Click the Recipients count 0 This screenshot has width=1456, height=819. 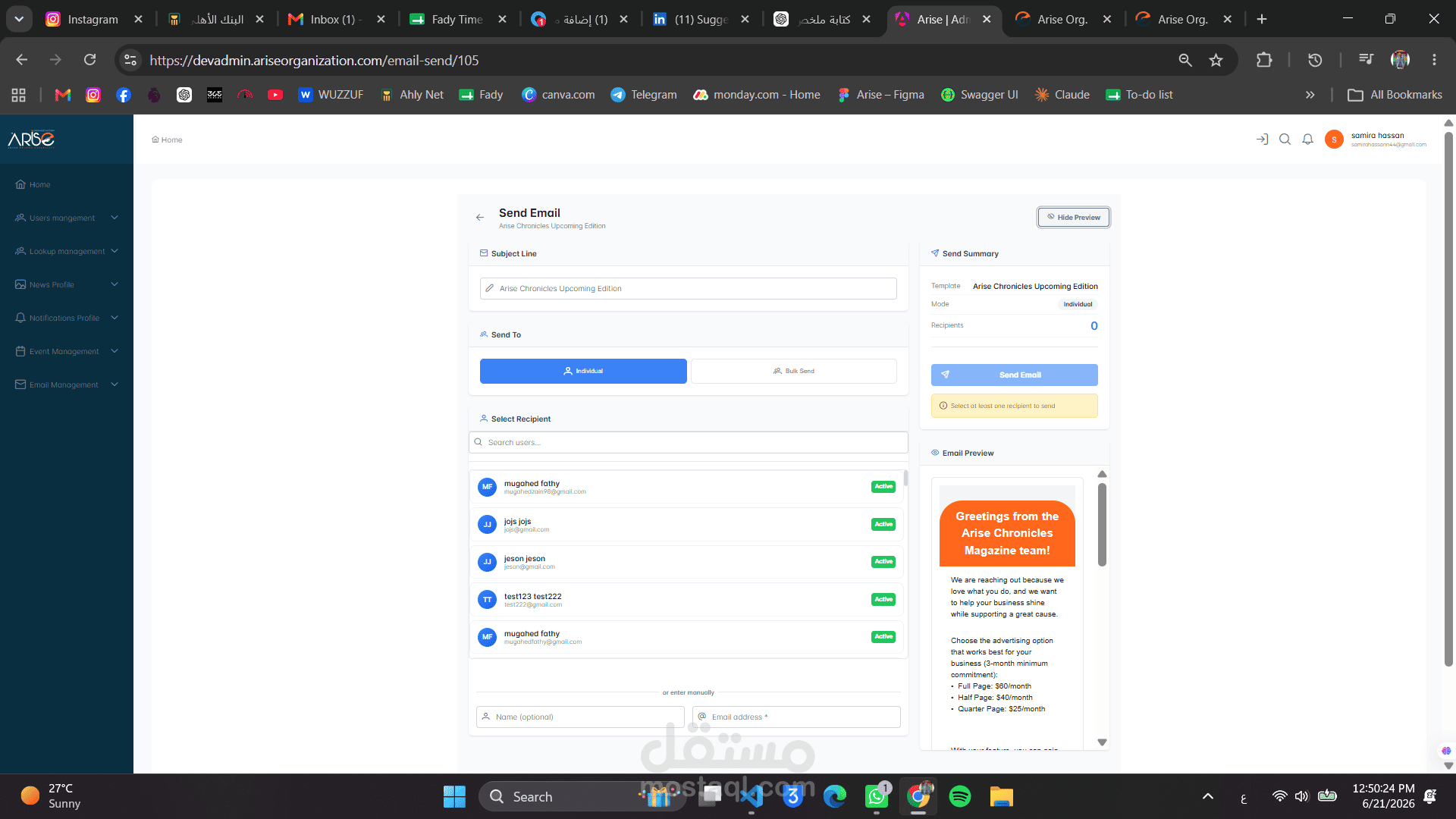pos(1094,326)
